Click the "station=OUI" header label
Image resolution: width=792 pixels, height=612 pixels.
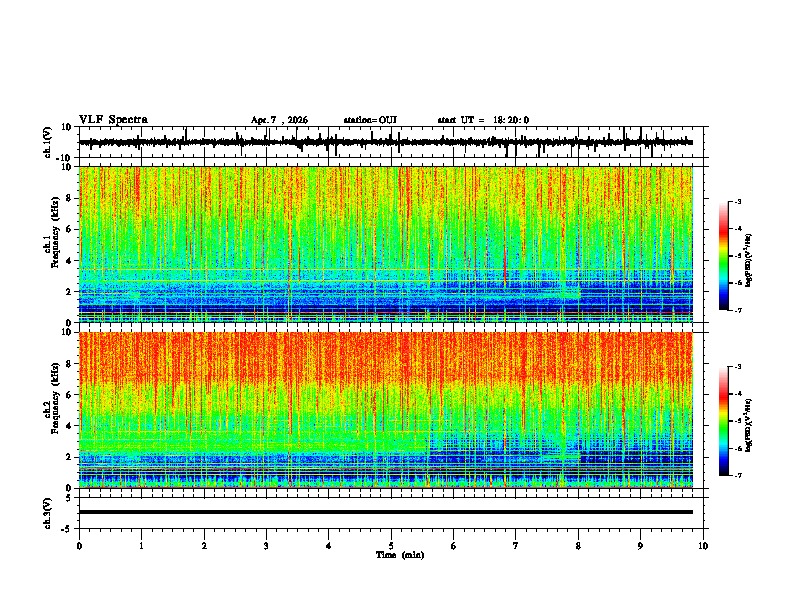[x=370, y=120]
